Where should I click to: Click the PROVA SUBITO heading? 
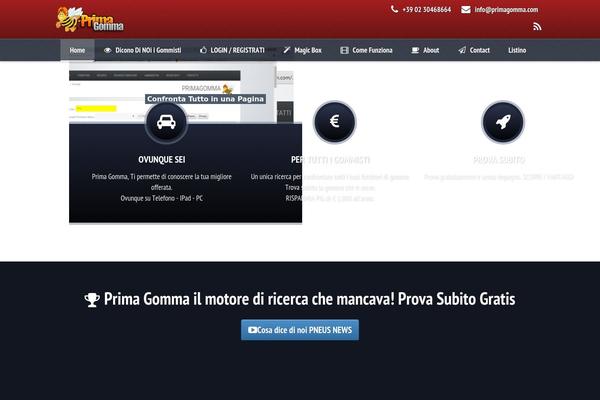tap(499, 160)
